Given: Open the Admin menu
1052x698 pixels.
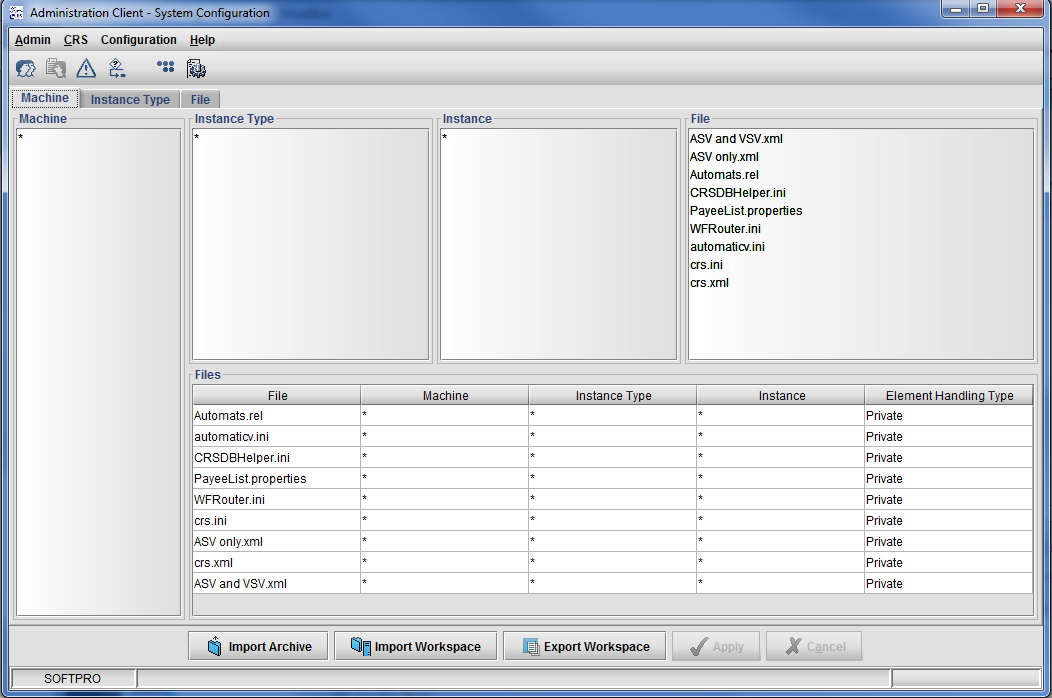Looking at the screenshot, I should click(32, 40).
